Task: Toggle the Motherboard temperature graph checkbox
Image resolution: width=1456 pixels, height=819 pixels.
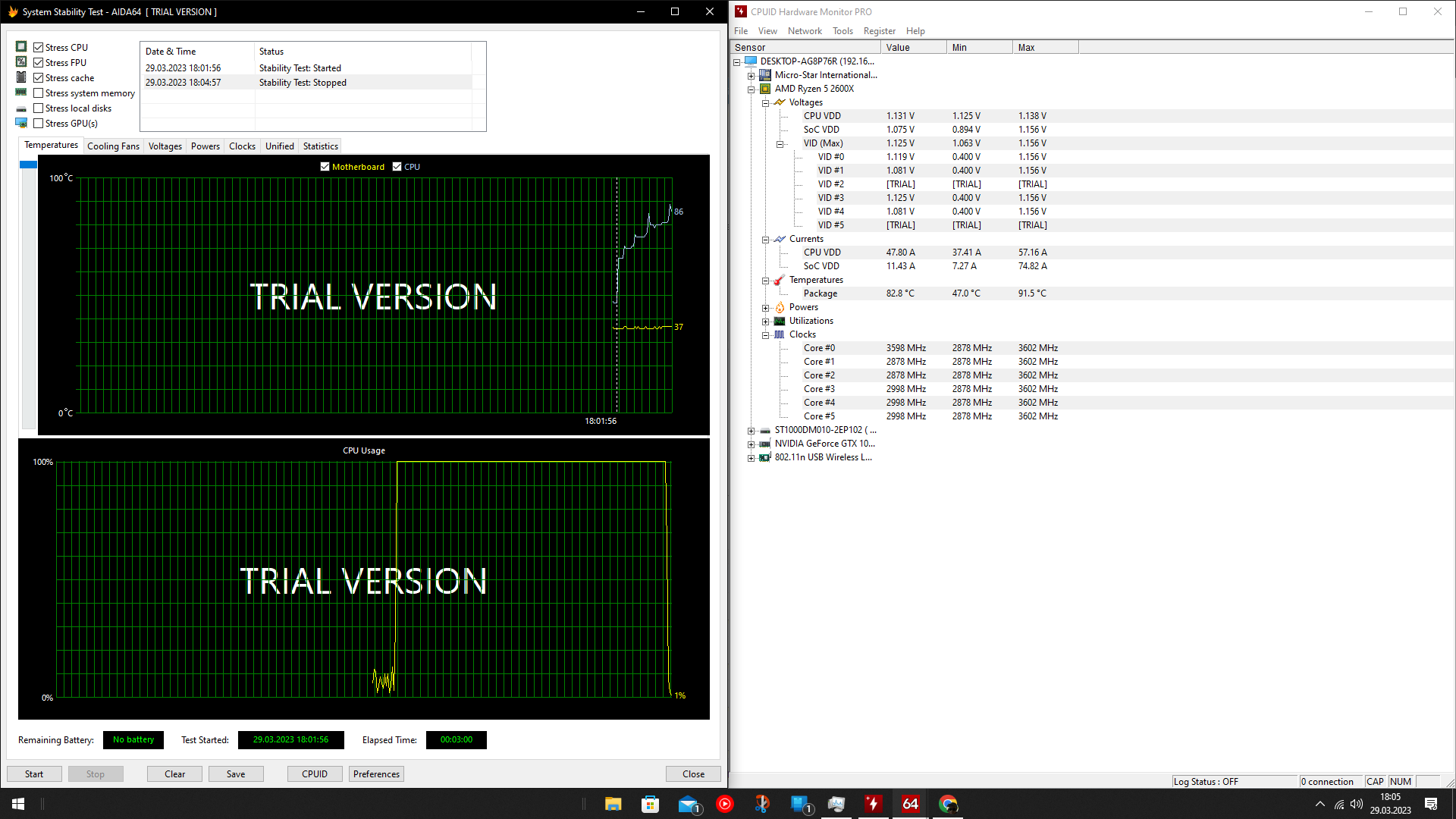Action: [x=325, y=167]
